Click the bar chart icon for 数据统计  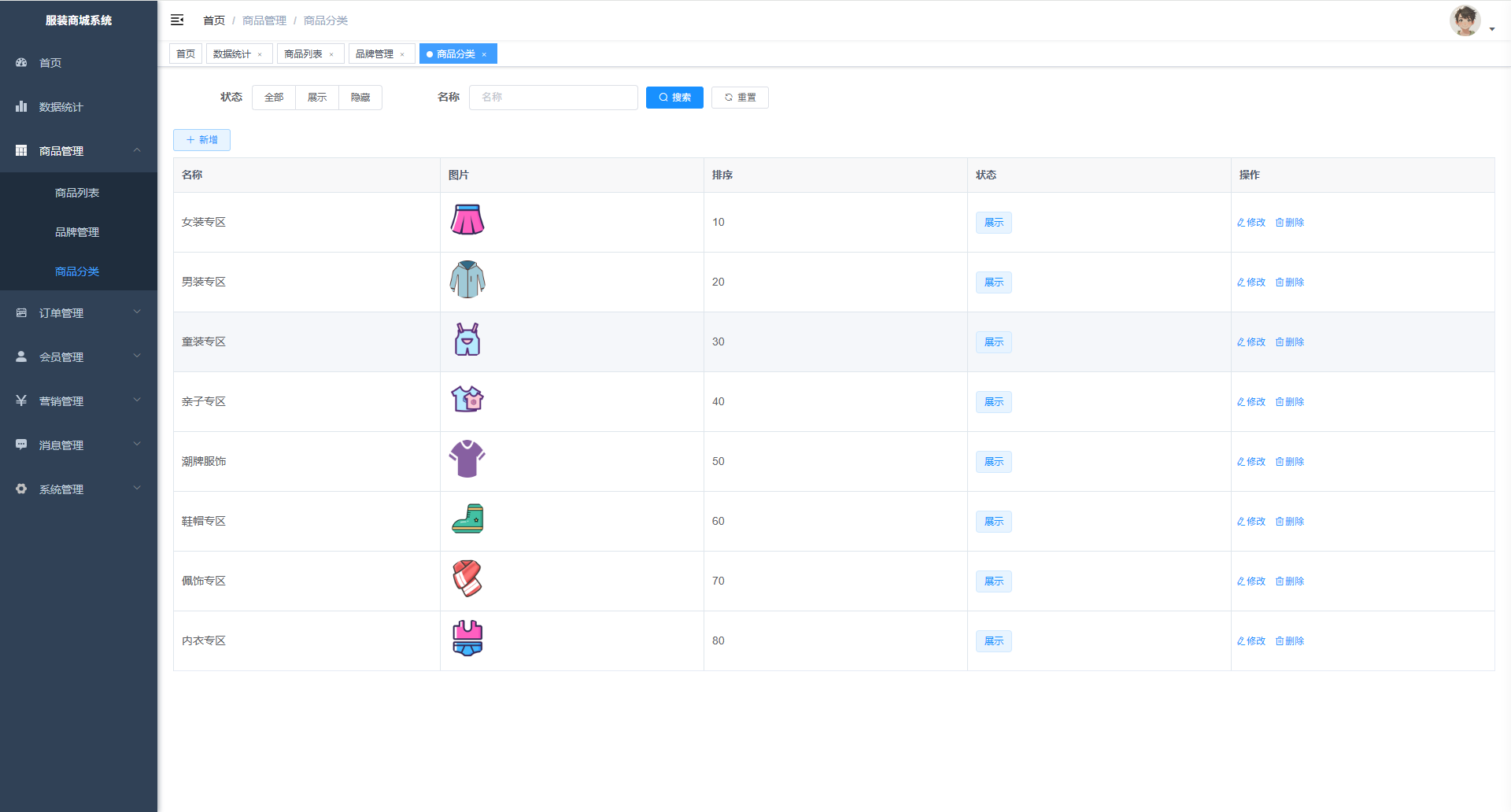coord(21,106)
